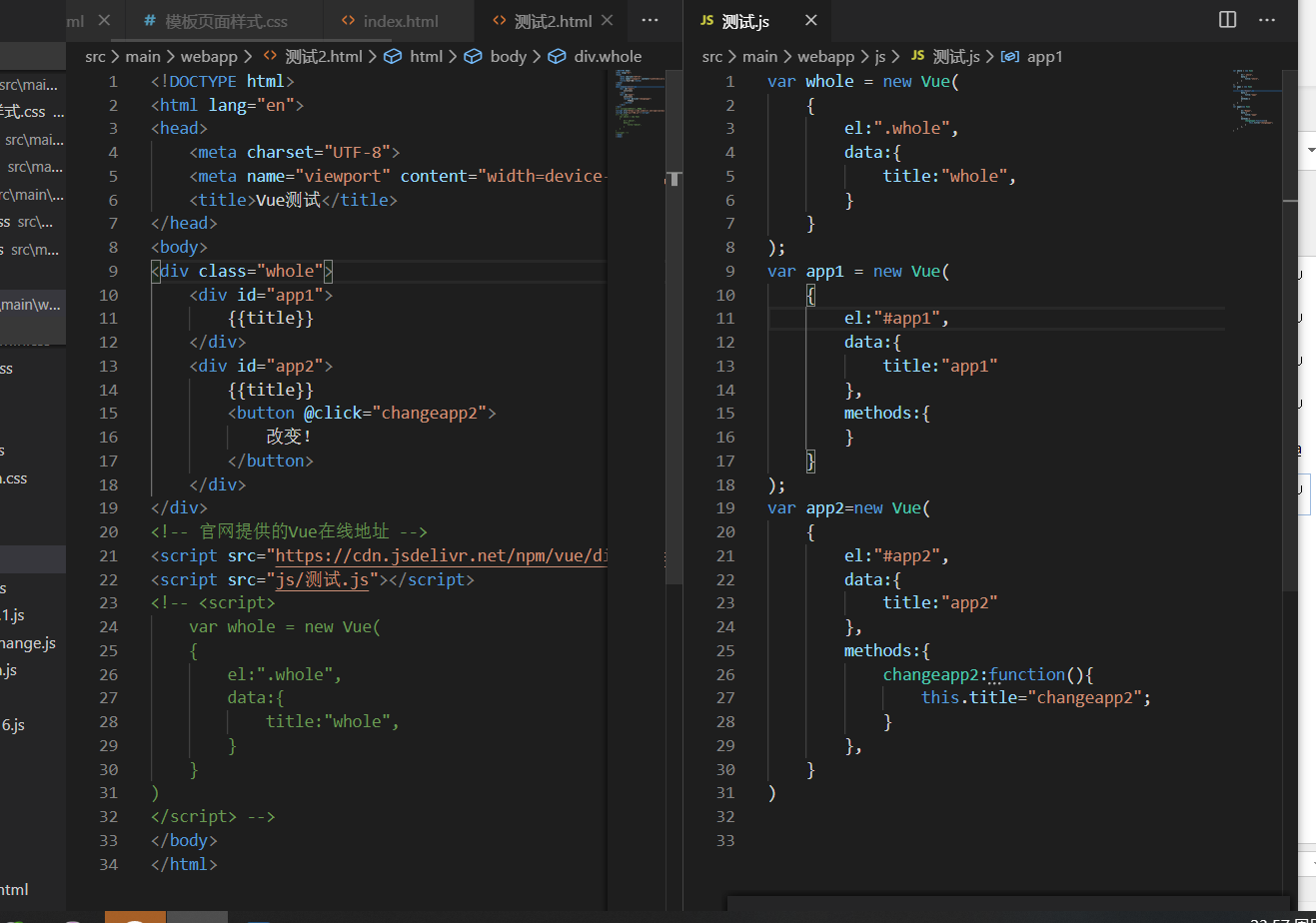1316x923 pixels.
Task: Open 'div.whole' symbol breadcrumb
Action: pos(608,57)
